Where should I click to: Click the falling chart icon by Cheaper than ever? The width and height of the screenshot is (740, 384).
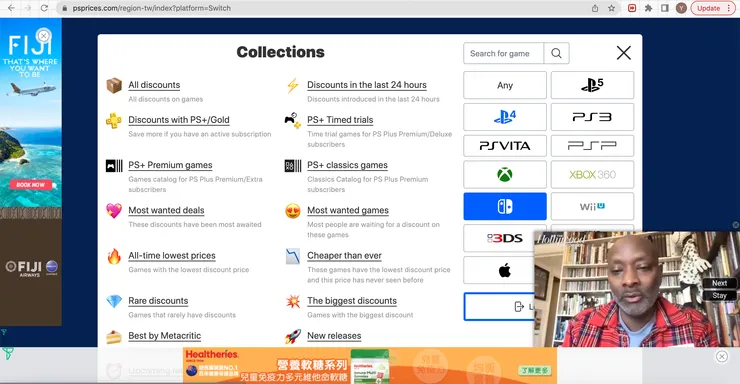(293, 256)
